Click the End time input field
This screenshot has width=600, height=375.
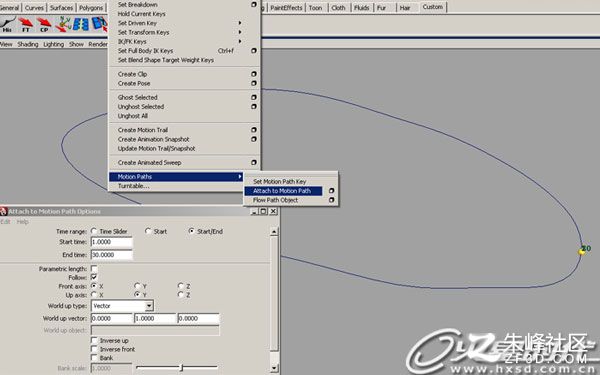click(x=112, y=255)
